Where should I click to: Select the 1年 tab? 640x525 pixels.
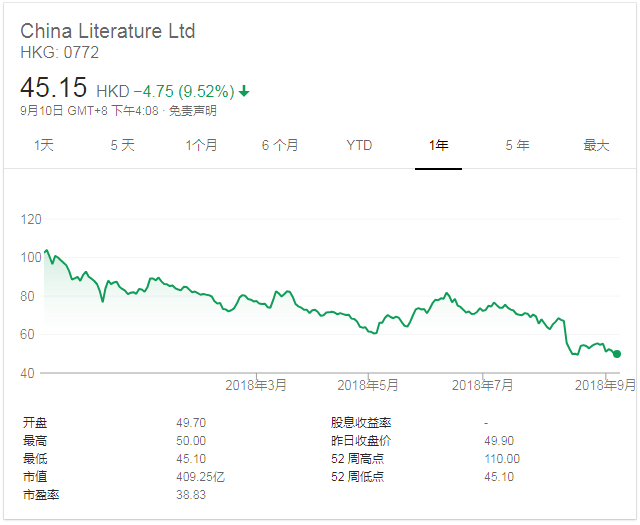click(438, 145)
